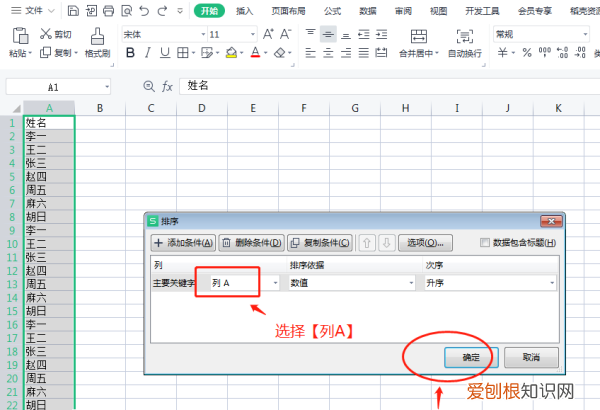Align text left horizontally
Image resolution: width=600 pixels, height=410 pixels.
coord(310,52)
